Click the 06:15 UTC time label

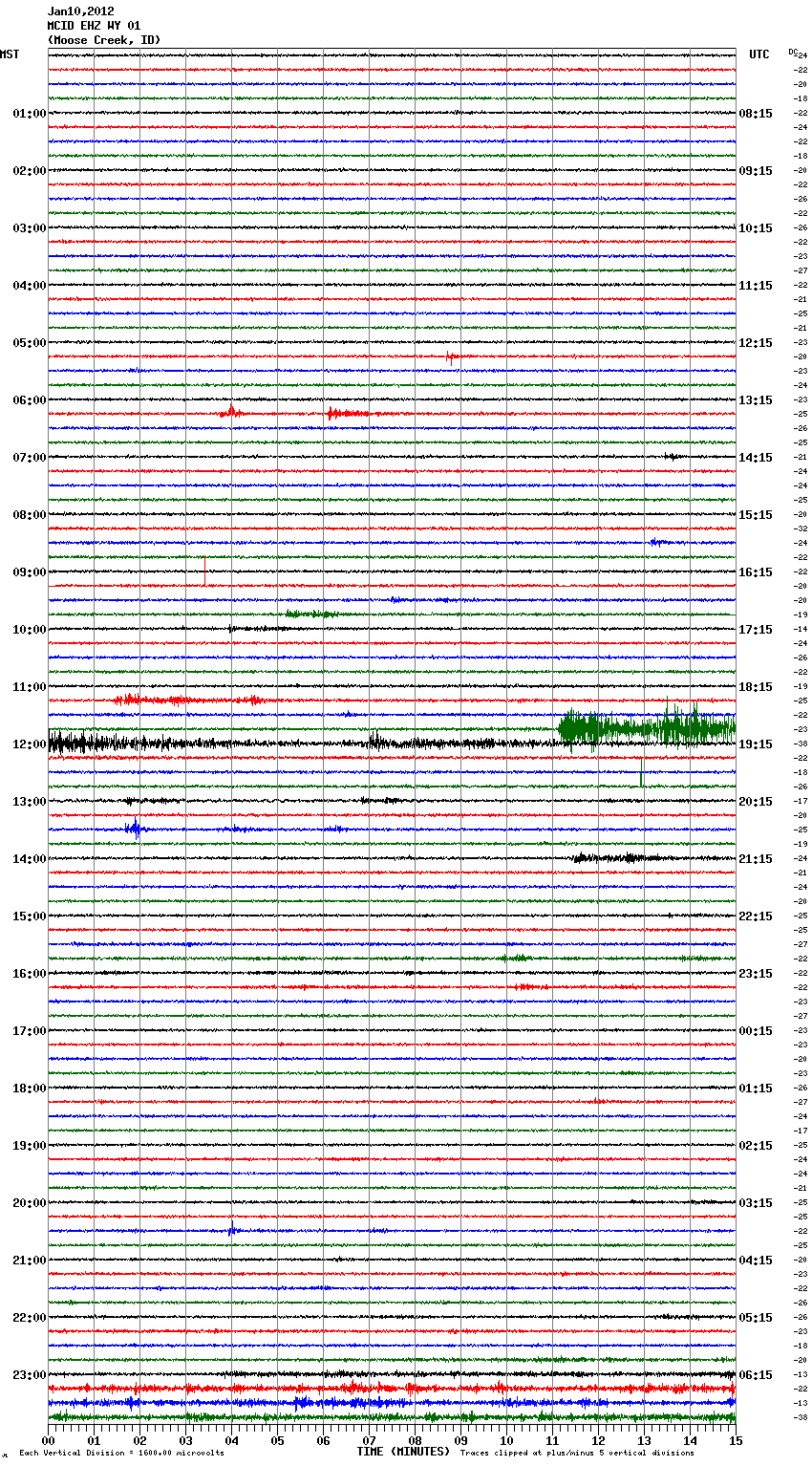click(x=756, y=1375)
